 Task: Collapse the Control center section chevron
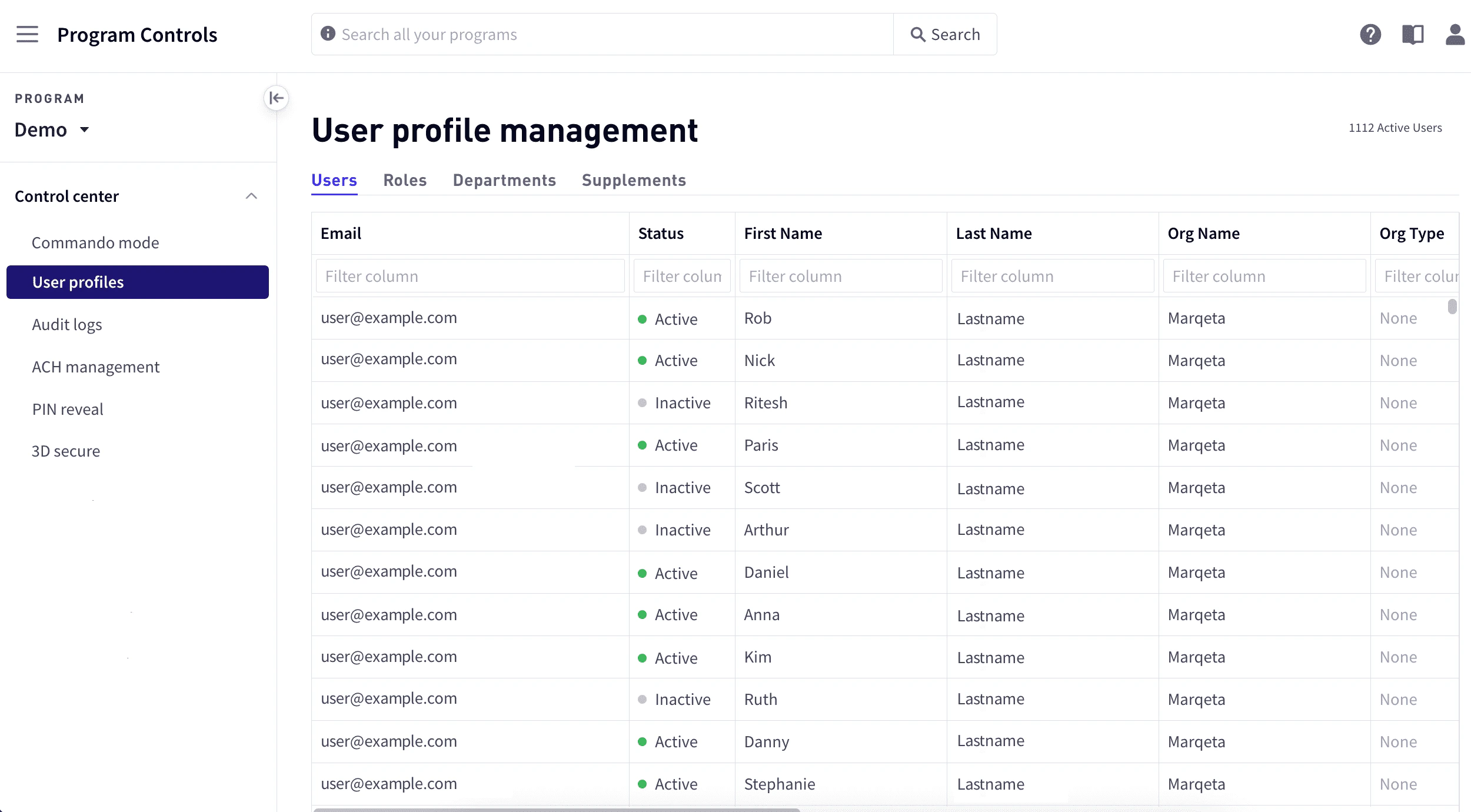tap(252, 196)
